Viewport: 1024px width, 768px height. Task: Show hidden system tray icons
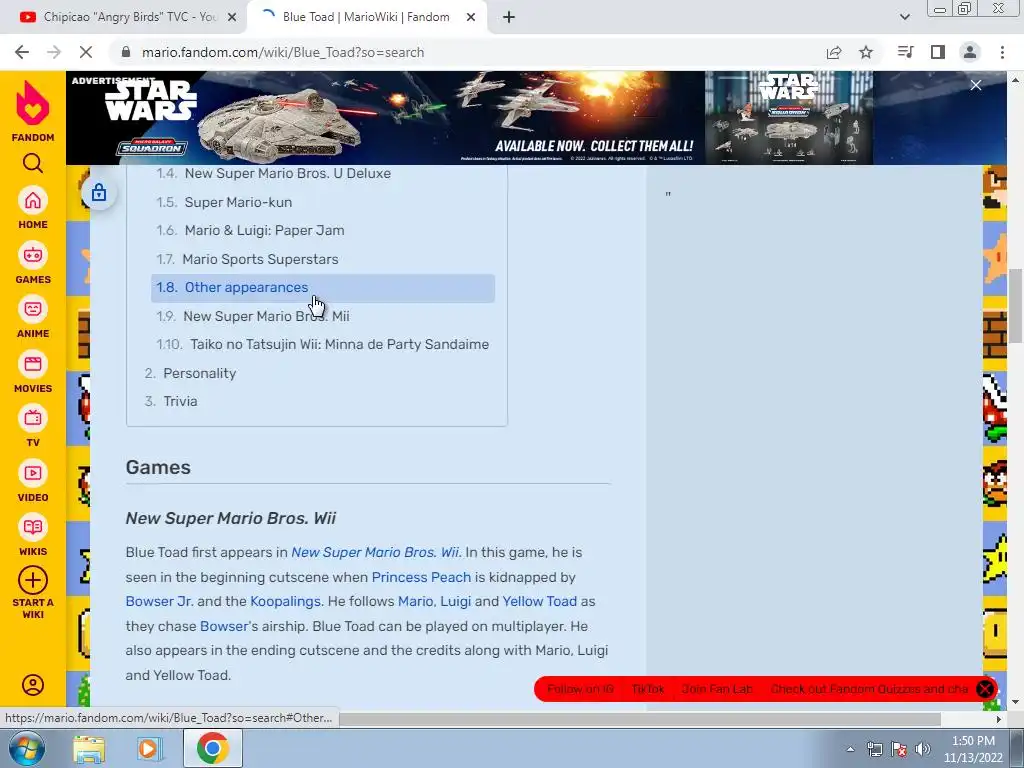(x=850, y=749)
